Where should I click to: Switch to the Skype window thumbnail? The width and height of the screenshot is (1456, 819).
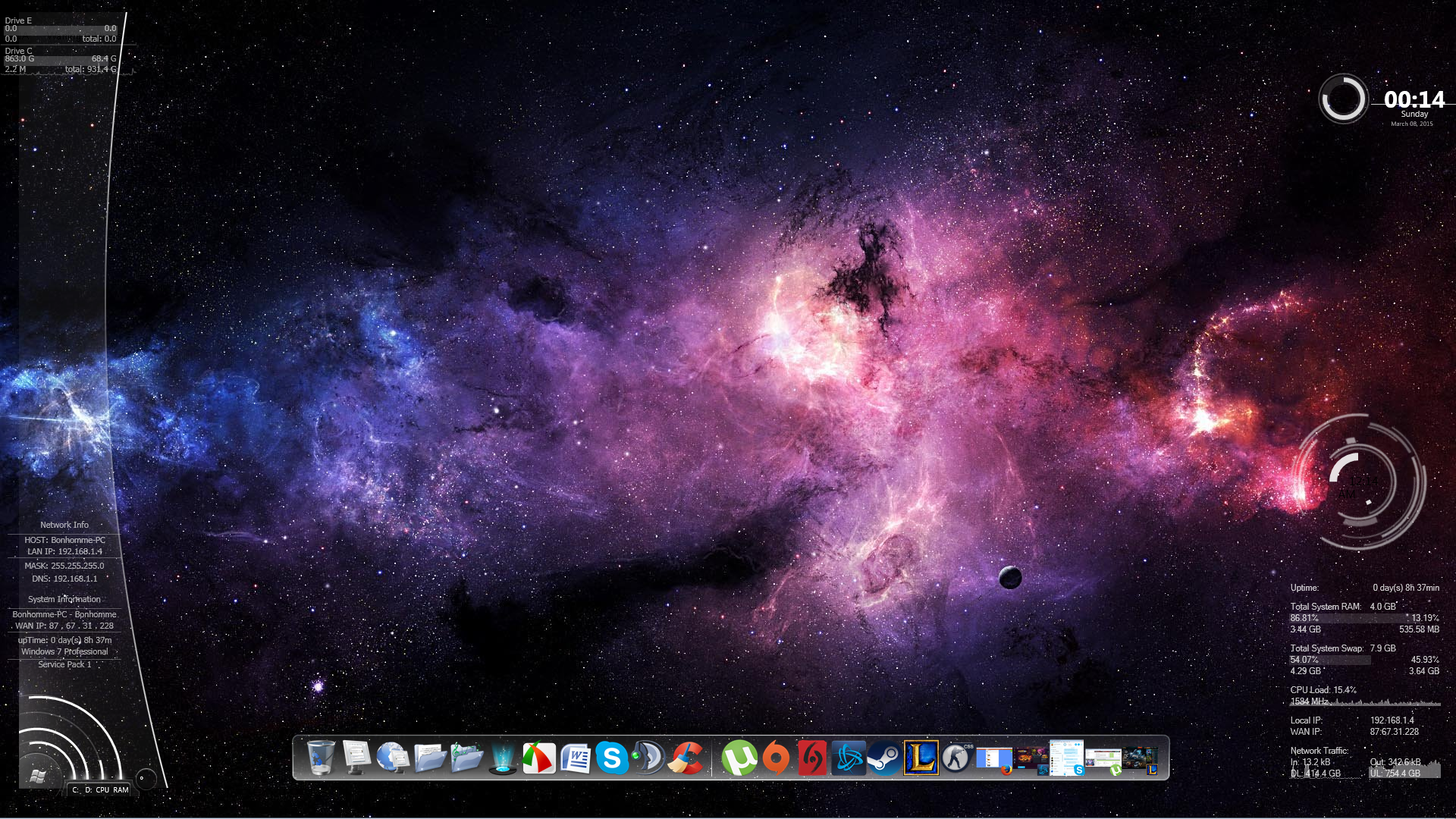pyautogui.click(x=1067, y=758)
